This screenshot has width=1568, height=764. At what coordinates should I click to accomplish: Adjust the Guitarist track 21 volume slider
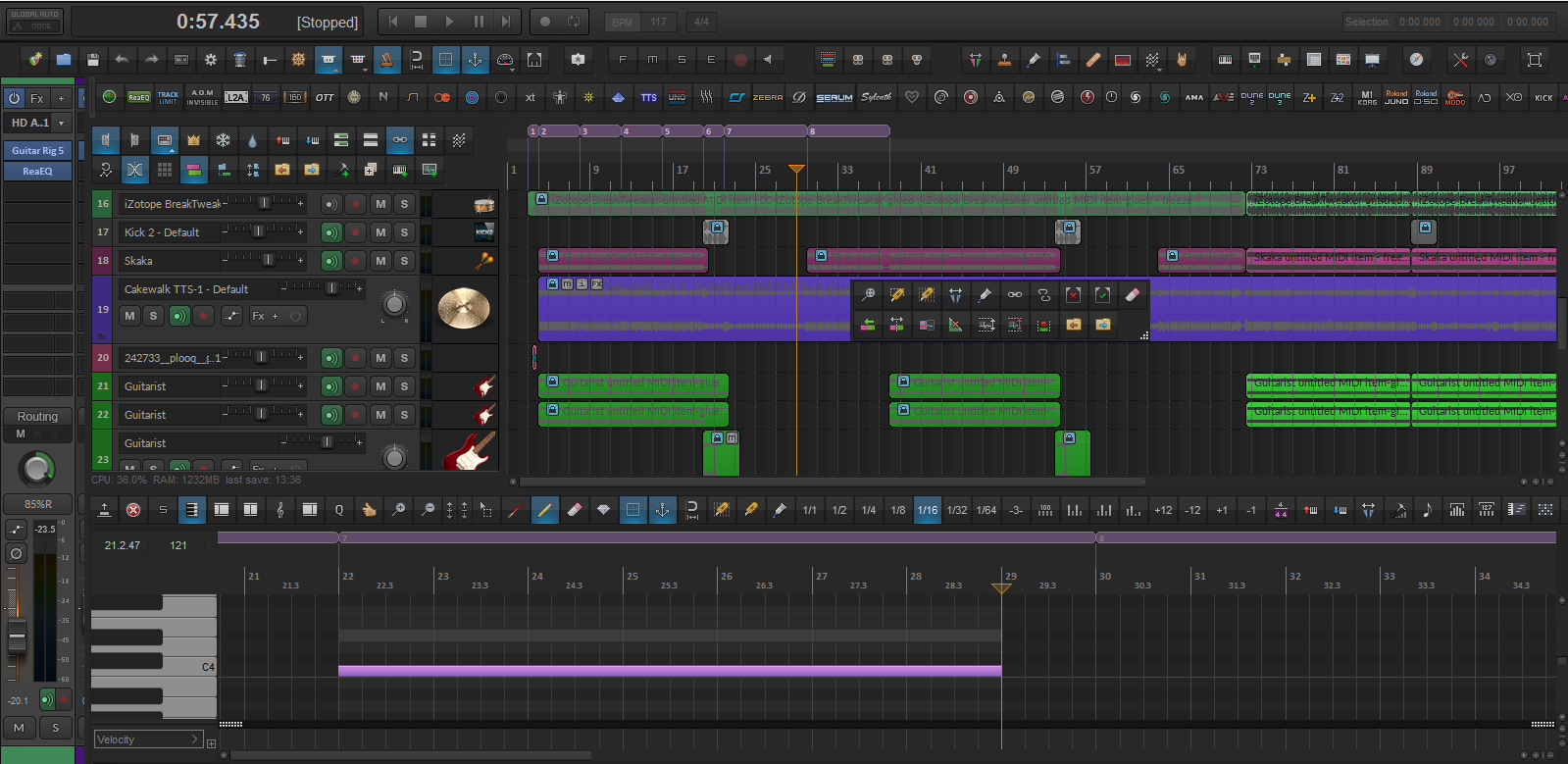[261, 386]
